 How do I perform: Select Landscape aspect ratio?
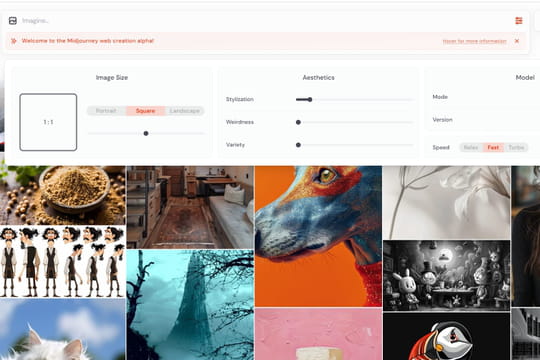(x=185, y=111)
